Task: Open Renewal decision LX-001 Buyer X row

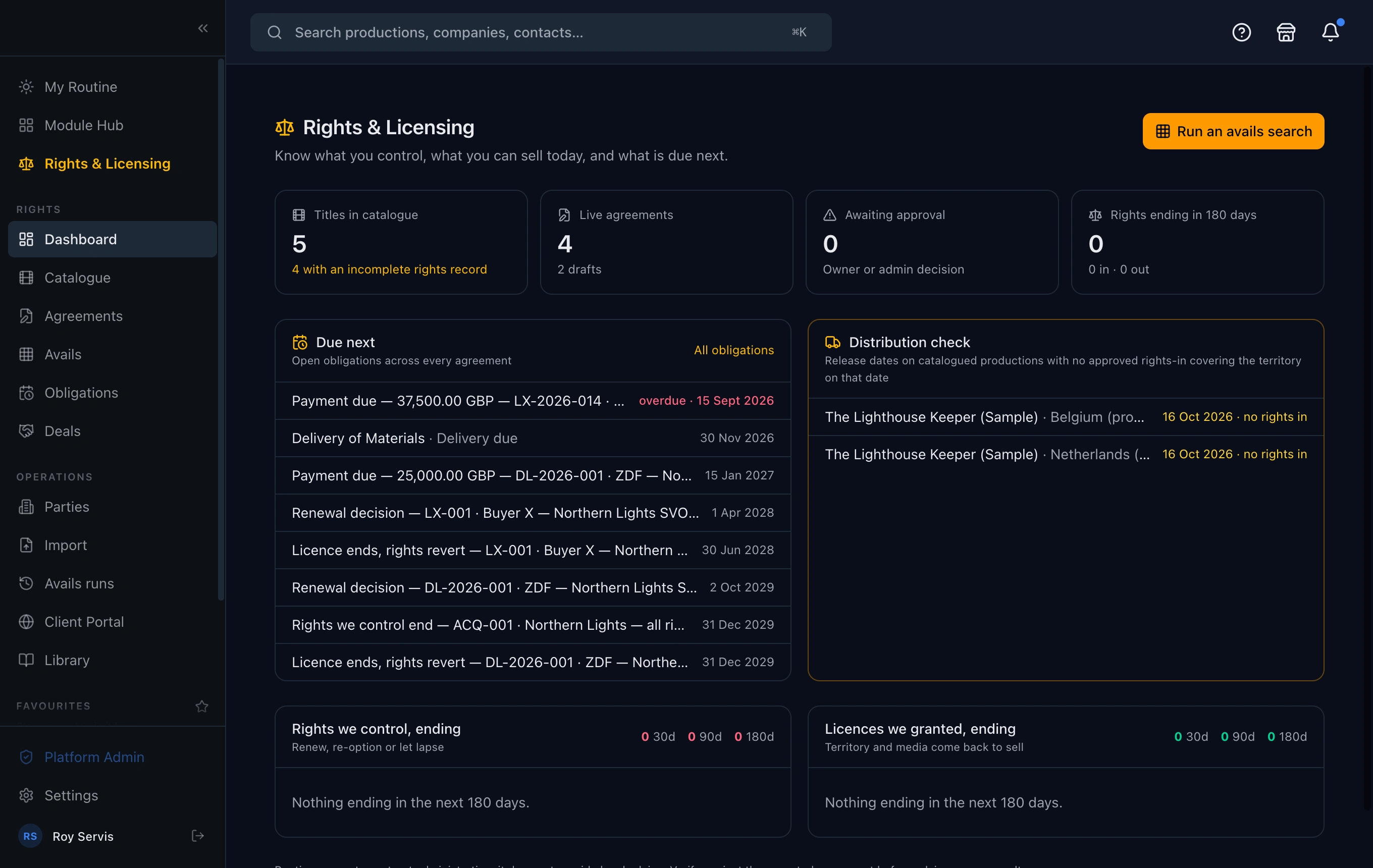Action: [533, 512]
